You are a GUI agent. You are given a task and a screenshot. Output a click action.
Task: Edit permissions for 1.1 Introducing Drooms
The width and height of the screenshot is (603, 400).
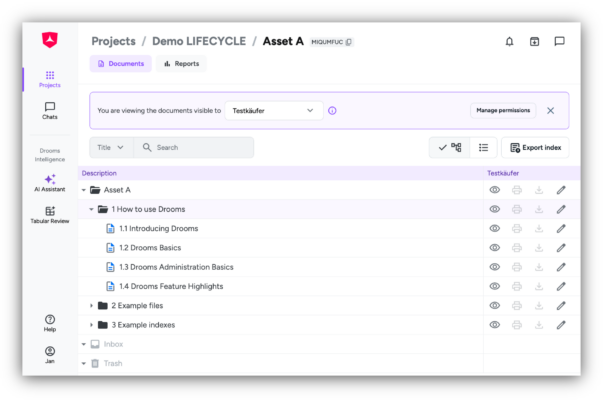(x=561, y=228)
